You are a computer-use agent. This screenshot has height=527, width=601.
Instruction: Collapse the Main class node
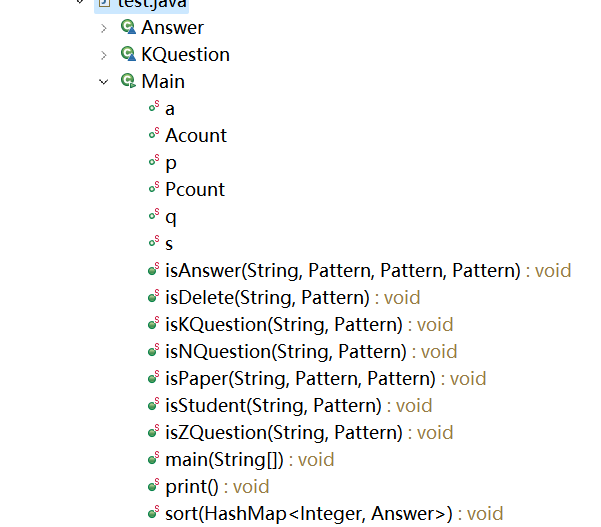tap(103, 82)
